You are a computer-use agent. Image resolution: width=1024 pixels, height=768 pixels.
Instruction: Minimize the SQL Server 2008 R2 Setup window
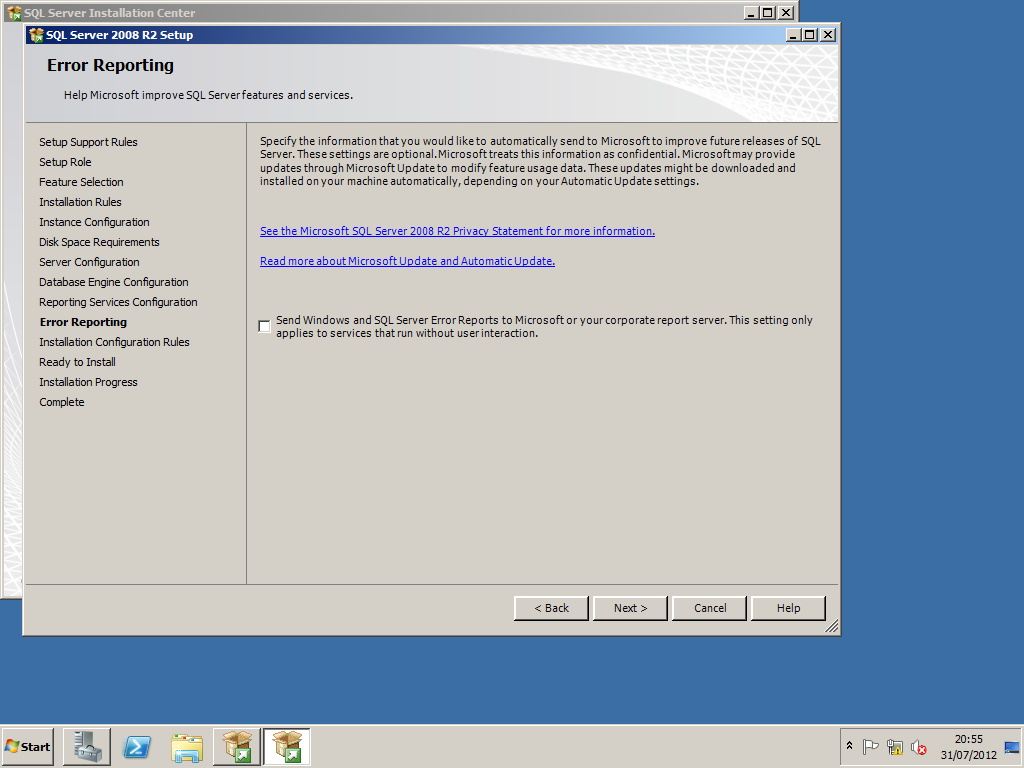click(x=793, y=35)
